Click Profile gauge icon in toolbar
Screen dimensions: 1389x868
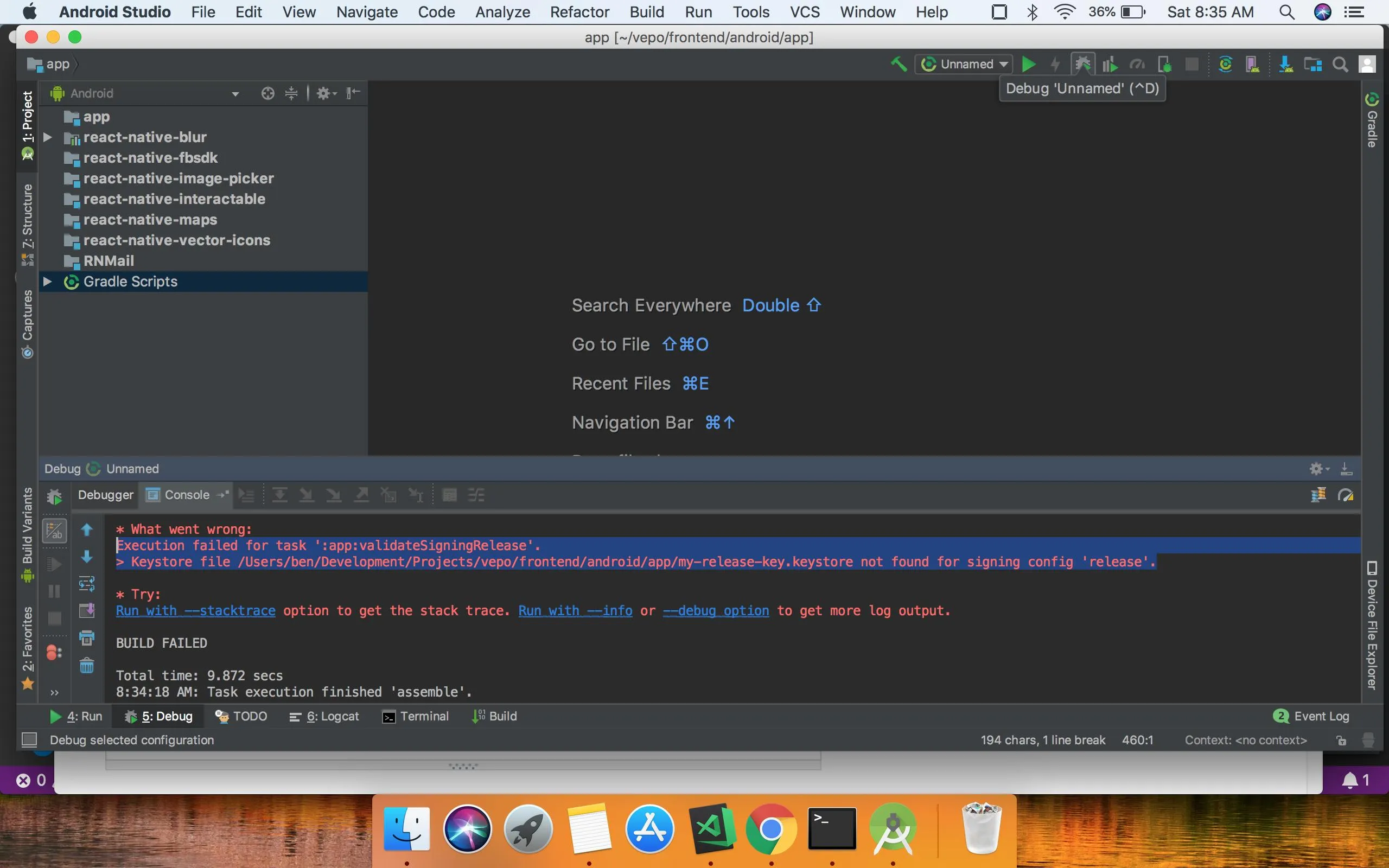tap(1137, 65)
